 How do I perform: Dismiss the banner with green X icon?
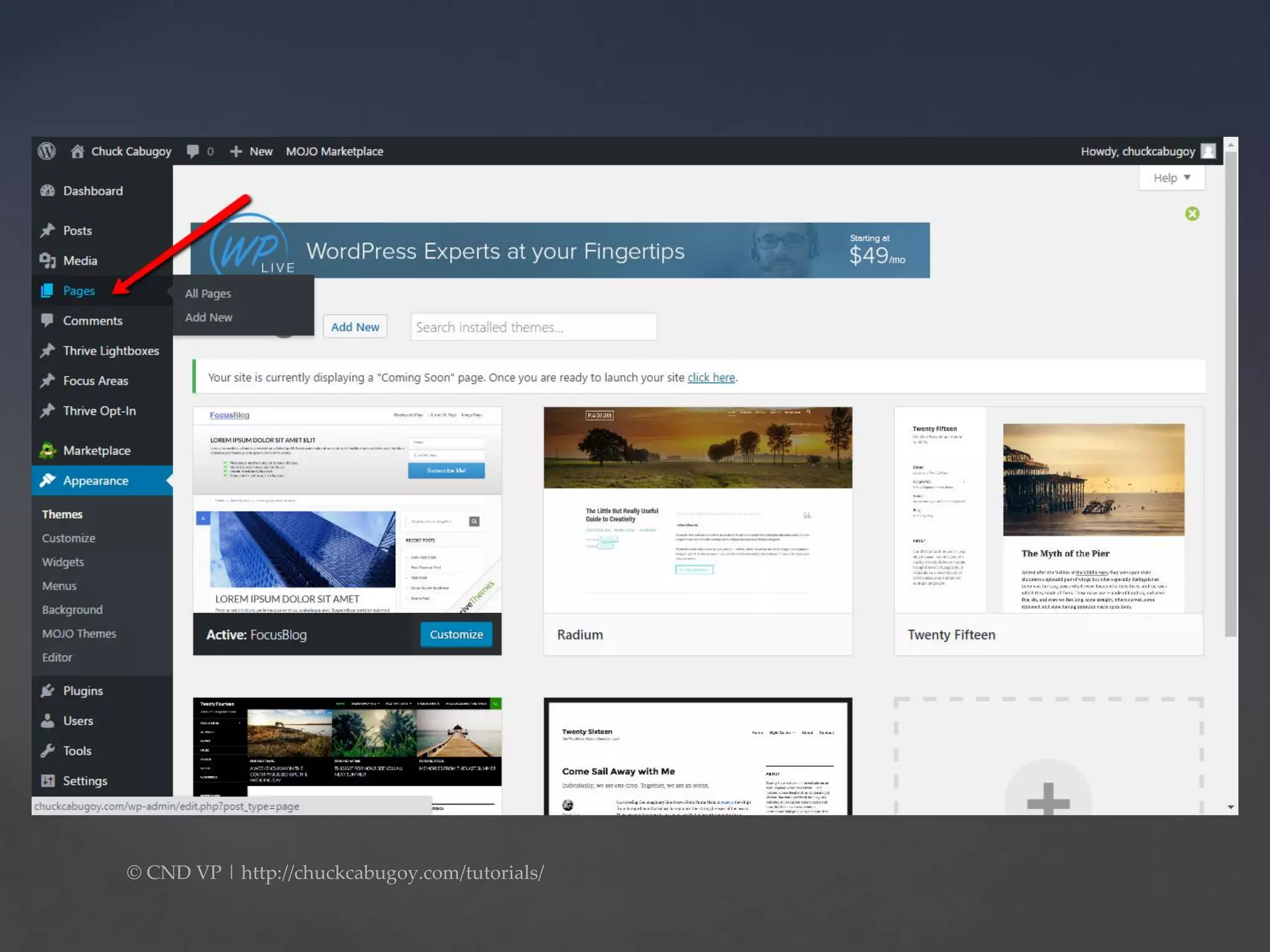(1192, 214)
